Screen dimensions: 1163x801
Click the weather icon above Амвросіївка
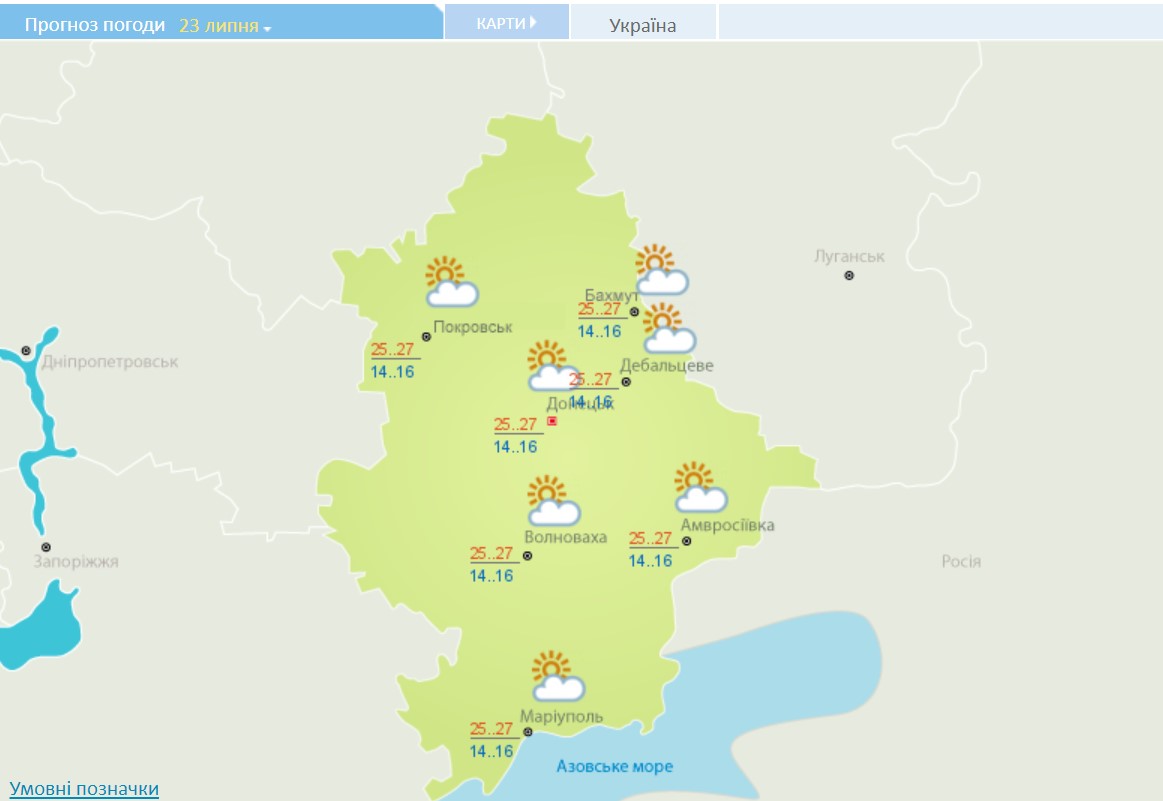tap(700, 488)
